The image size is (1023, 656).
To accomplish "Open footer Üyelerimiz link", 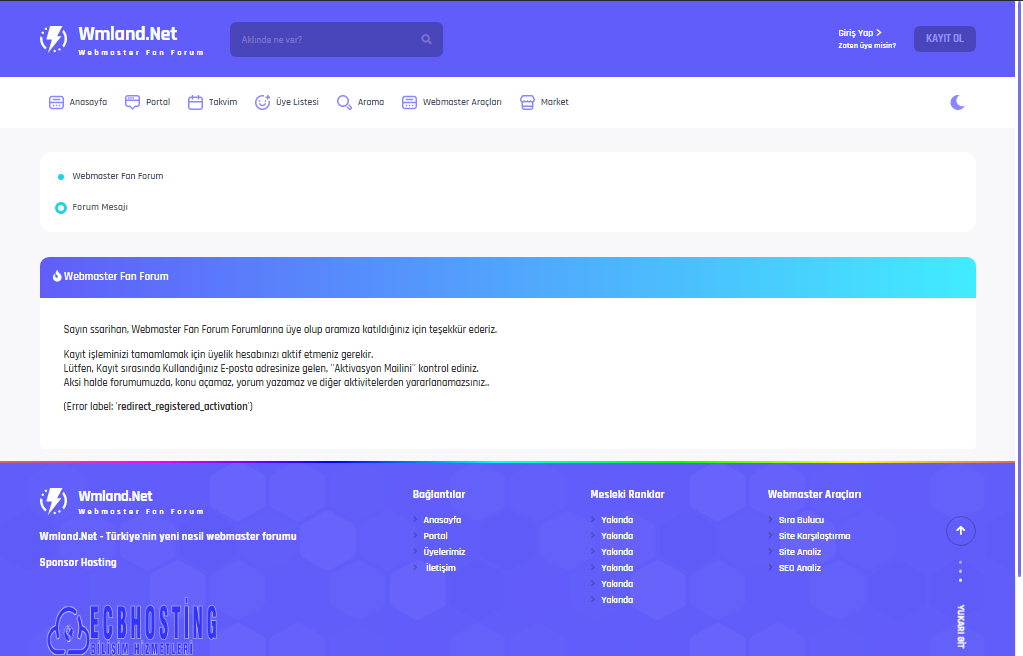I will pos(444,552).
